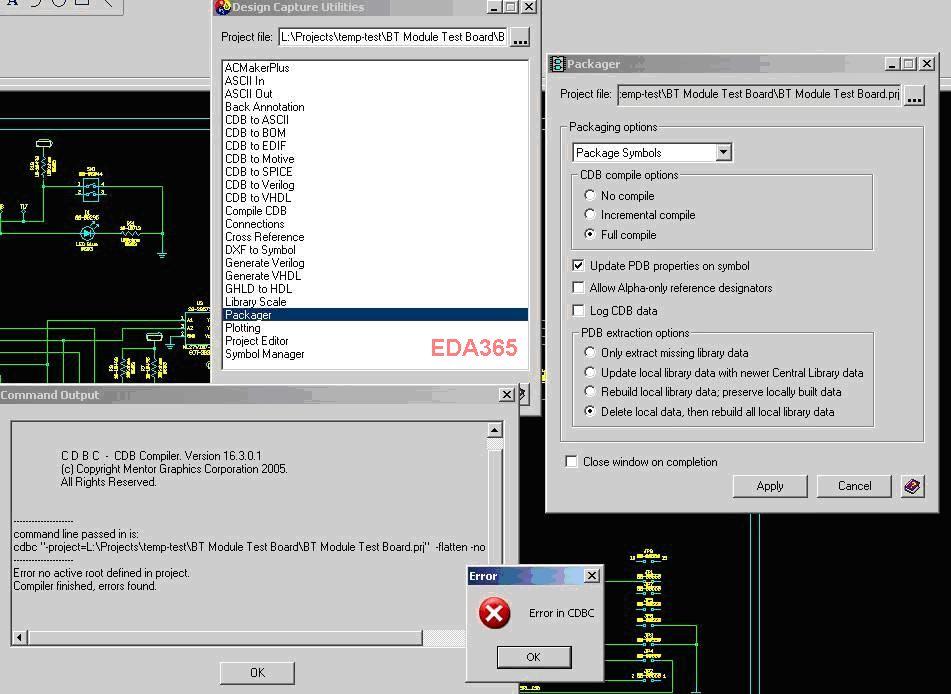Viewport: 951px width, 694px height.
Task: Browse for project file in Packager dialog
Action: 913,95
